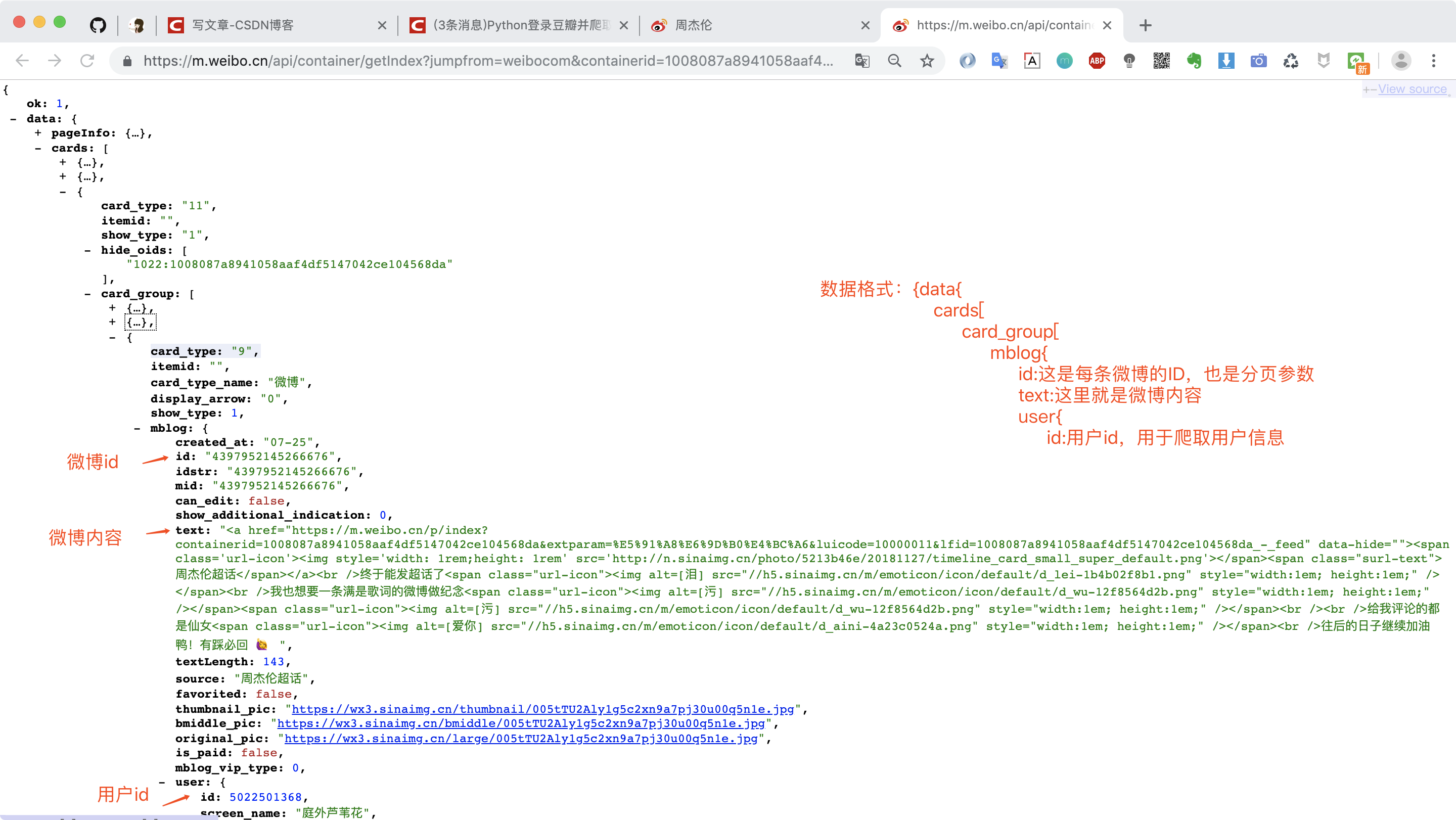
Task: Collapse the data object
Action: [13, 119]
